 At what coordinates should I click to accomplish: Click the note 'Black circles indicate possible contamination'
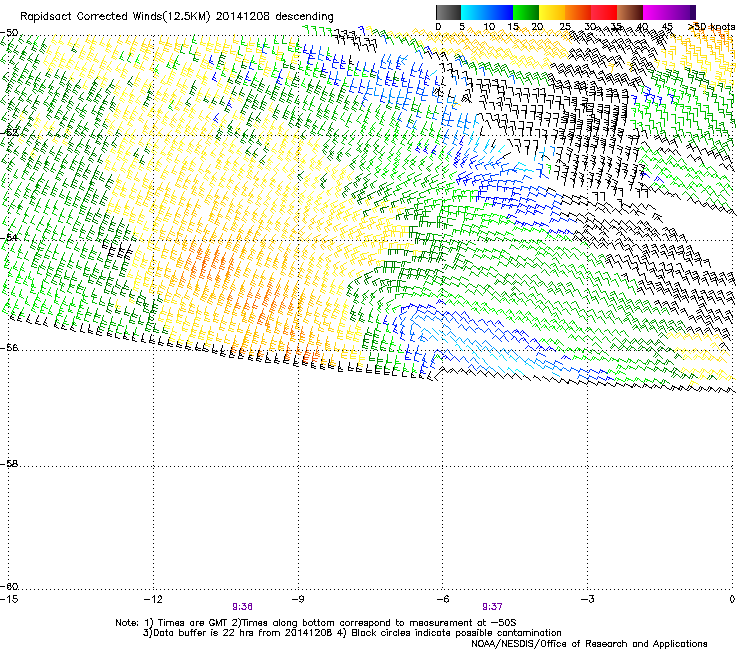(x=456, y=633)
